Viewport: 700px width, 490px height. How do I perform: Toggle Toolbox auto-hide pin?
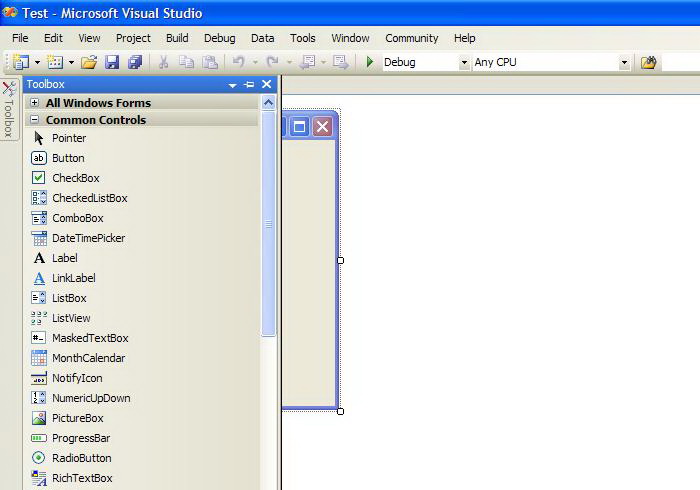tap(249, 84)
